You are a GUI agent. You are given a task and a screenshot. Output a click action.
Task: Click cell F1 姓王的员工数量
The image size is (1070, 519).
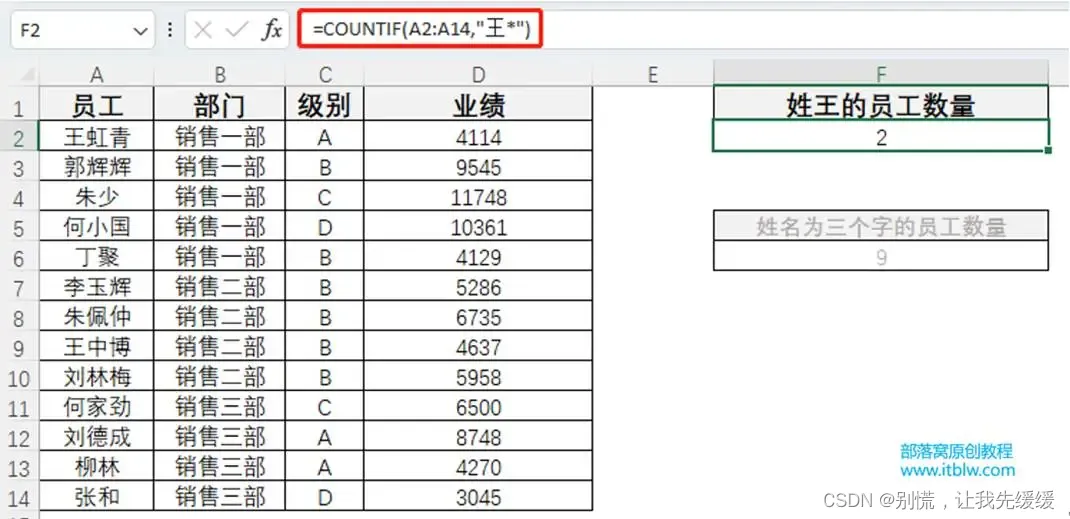(x=881, y=106)
